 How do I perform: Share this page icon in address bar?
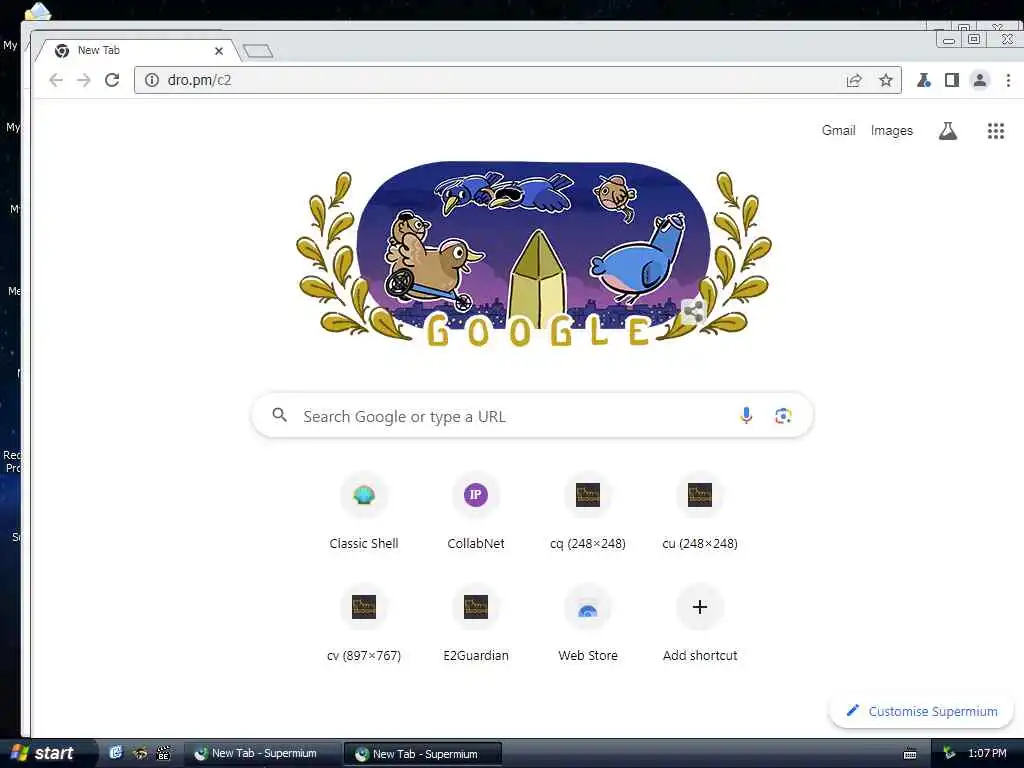(854, 80)
